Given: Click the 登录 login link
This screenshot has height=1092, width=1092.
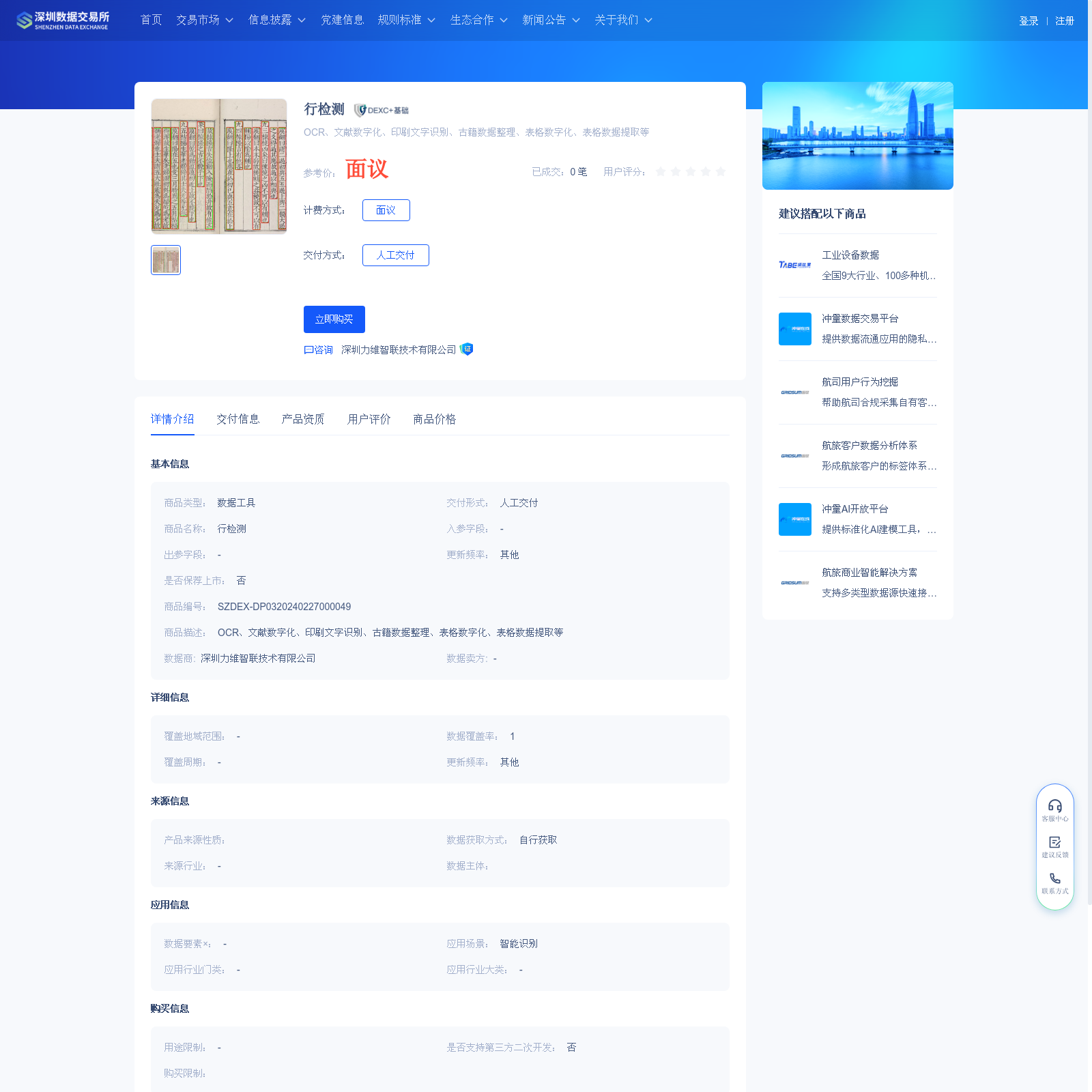Looking at the screenshot, I should [x=1029, y=21].
